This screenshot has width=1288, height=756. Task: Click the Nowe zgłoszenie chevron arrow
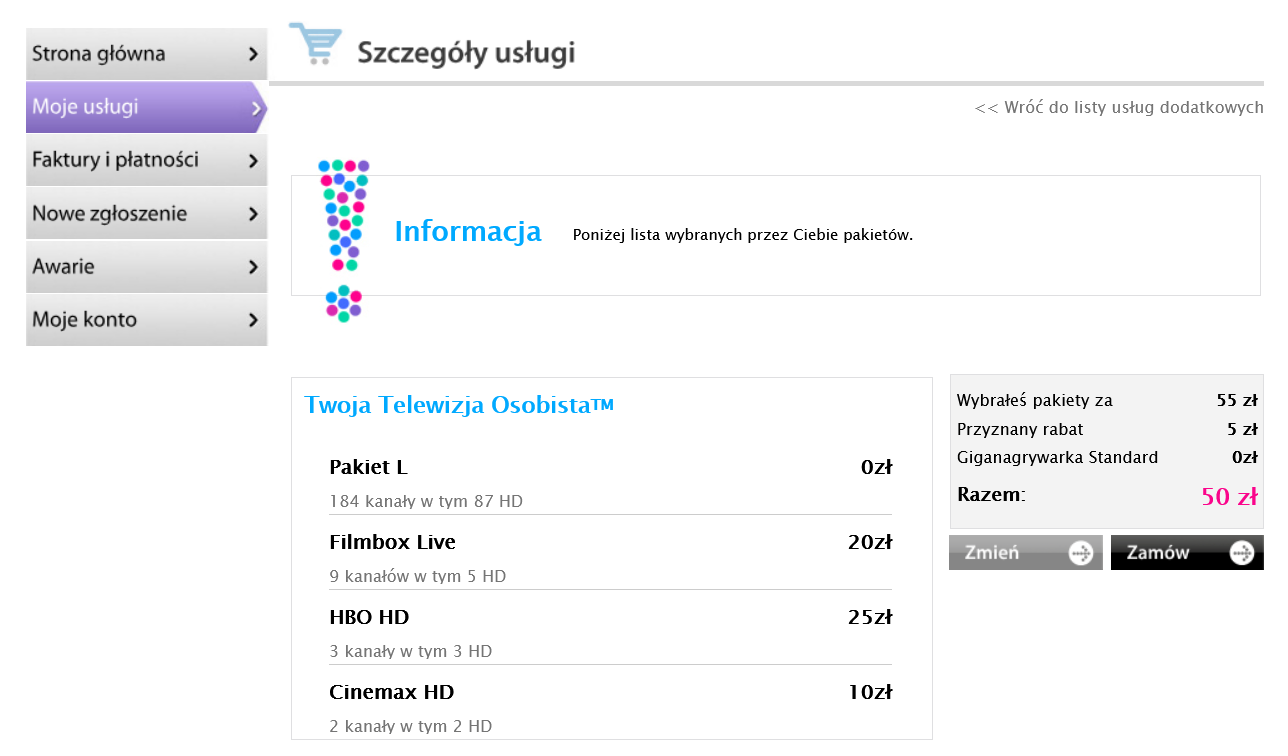pyautogui.click(x=253, y=214)
